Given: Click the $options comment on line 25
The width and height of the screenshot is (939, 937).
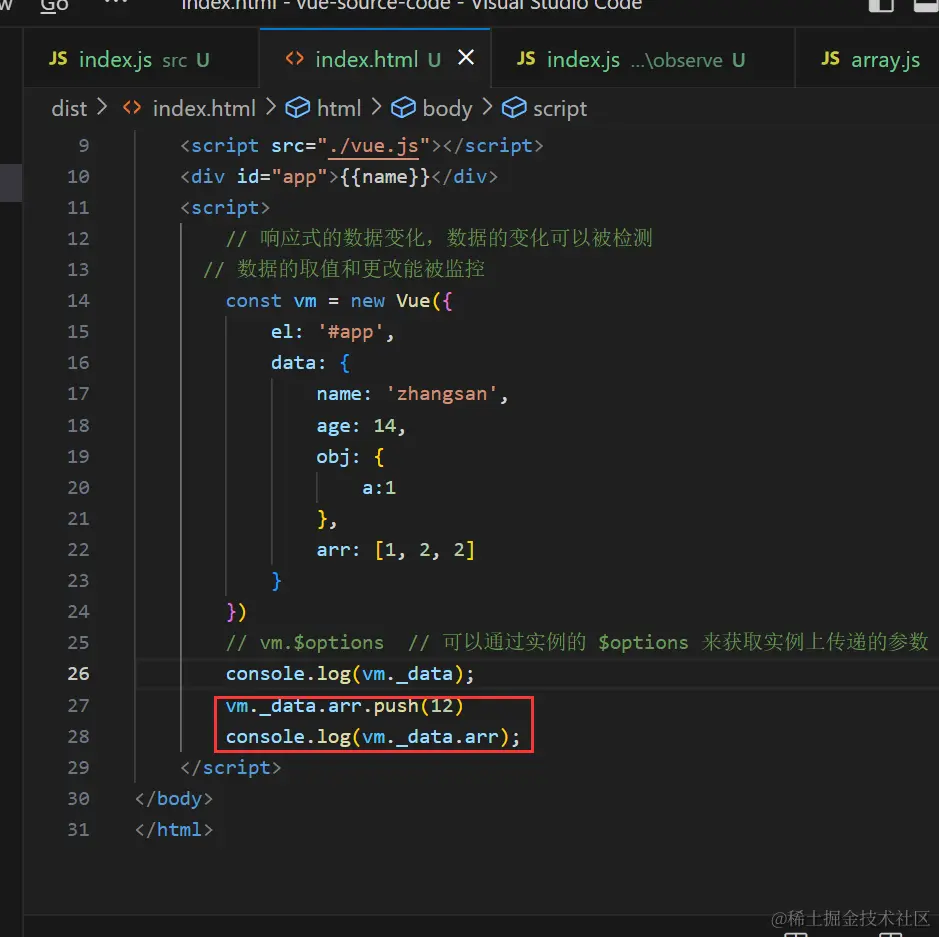Looking at the screenshot, I should point(577,642).
